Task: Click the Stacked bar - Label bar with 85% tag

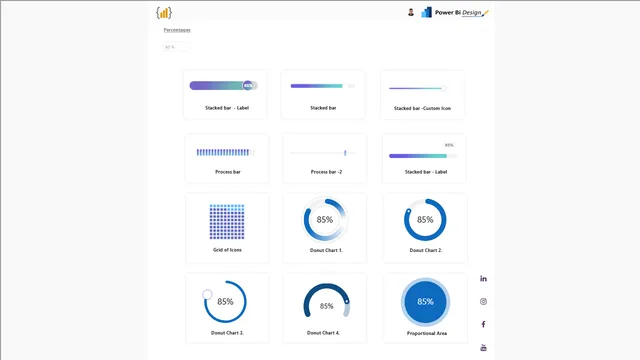Action: pyautogui.click(x=422, y=156)
